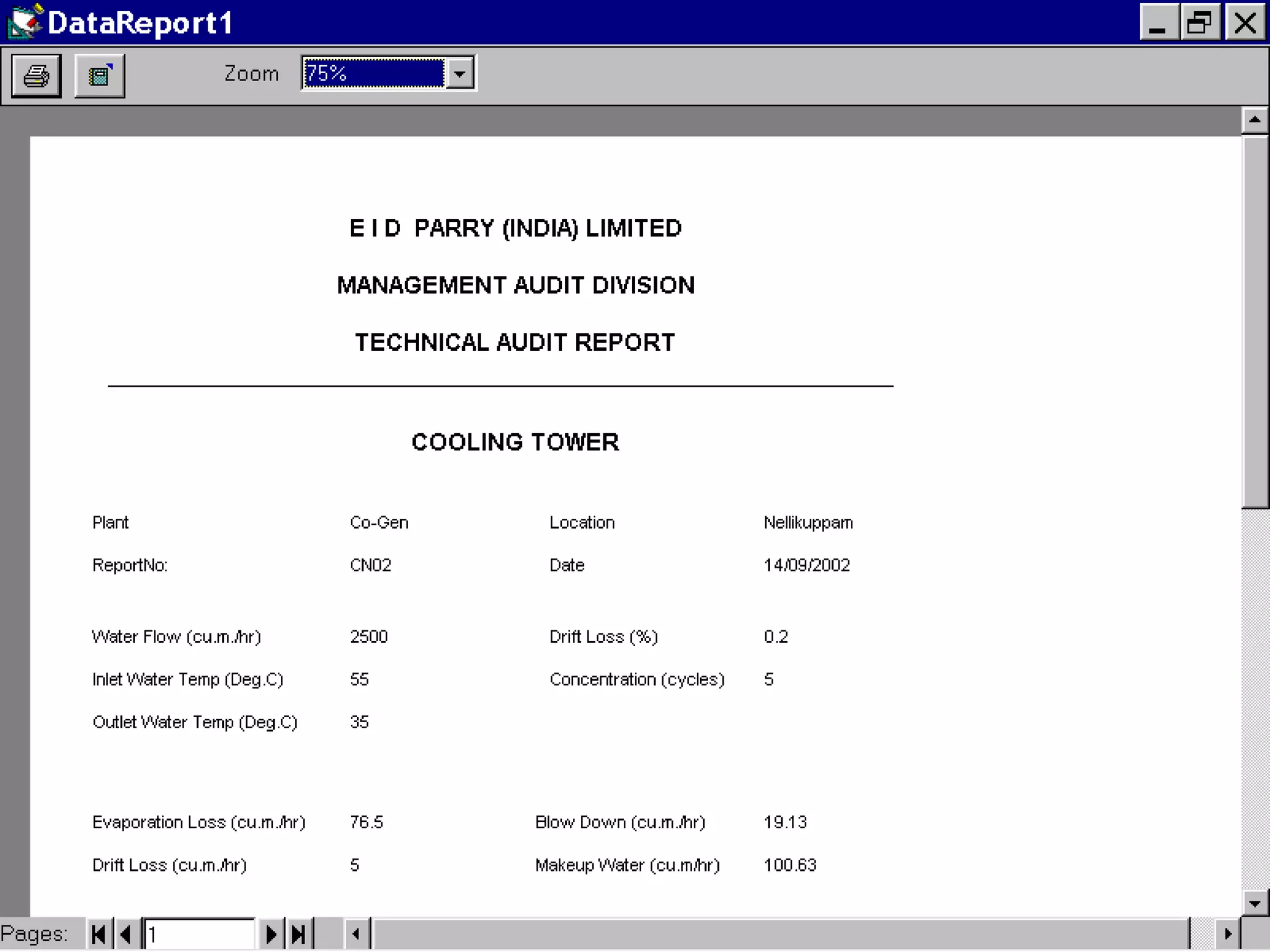This screenshot has height=952, width=1270.
Task: Jump to last page button
Action: 298,934
